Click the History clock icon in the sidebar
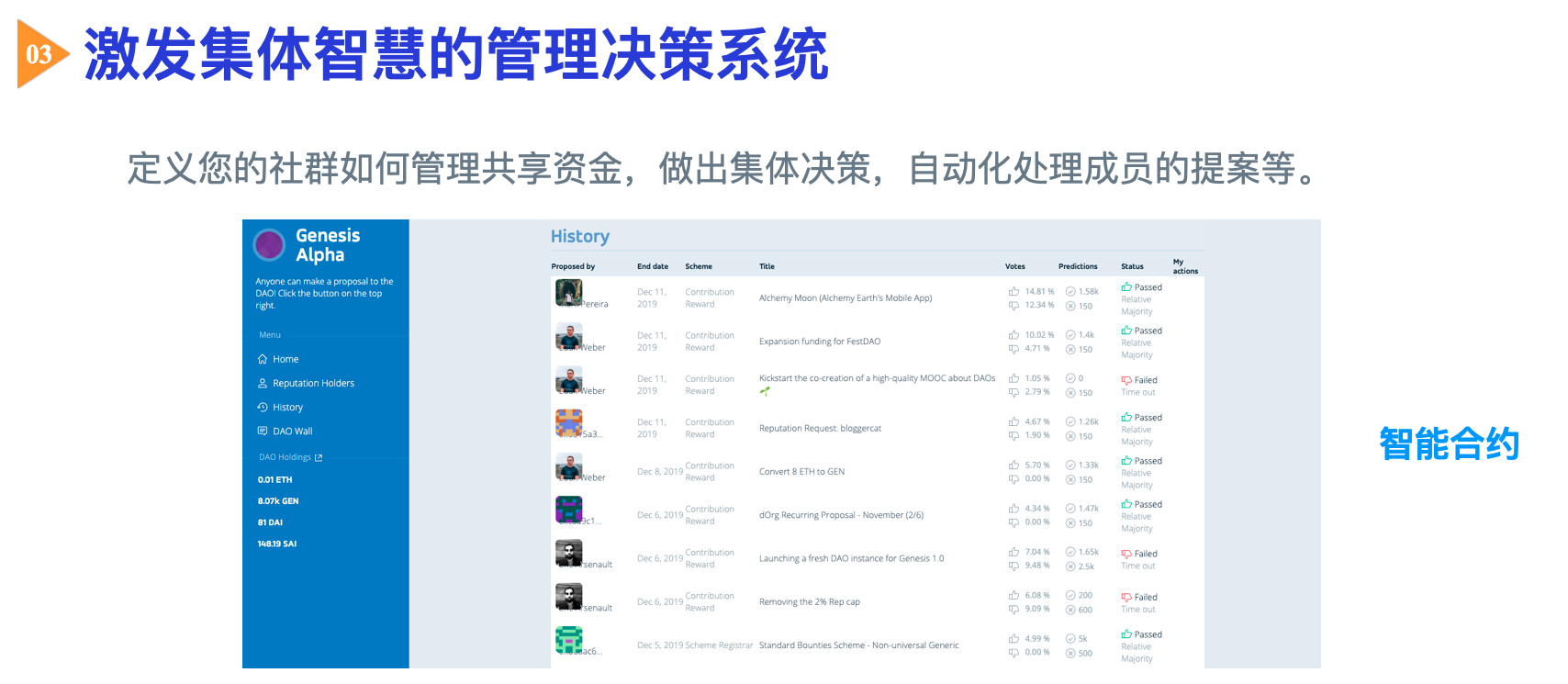1568x684 pixels. 263,407
